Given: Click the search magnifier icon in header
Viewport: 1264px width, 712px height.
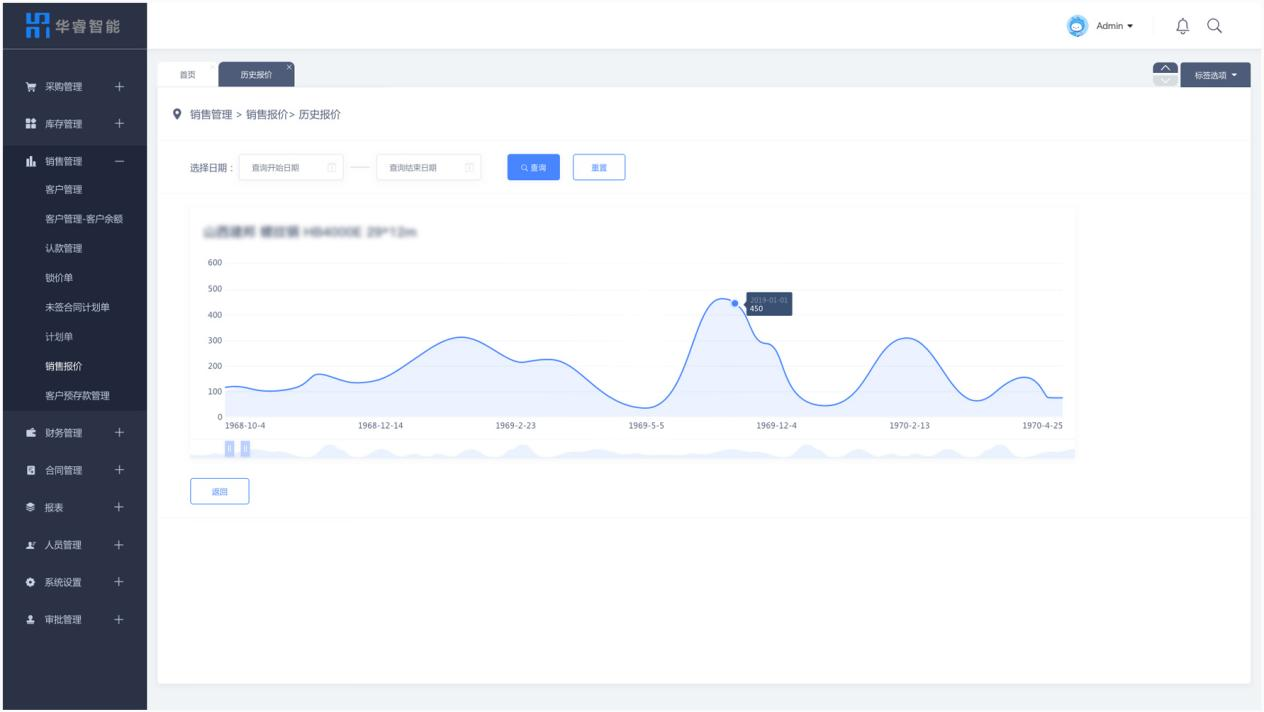Looking at the screenshot, I should click(x=1214, y=26).
